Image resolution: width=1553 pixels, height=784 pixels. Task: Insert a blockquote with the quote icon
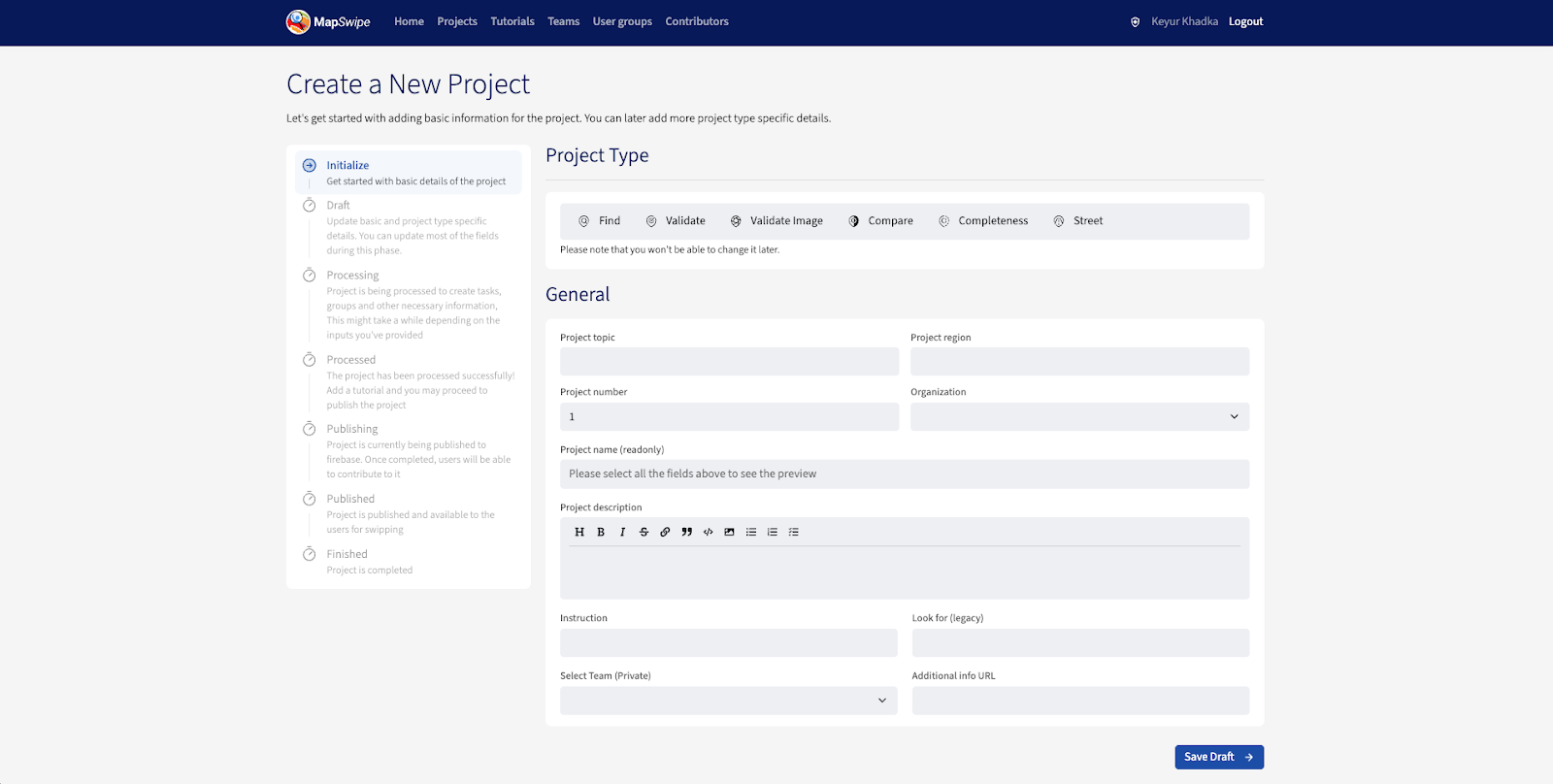coord(686,532)
